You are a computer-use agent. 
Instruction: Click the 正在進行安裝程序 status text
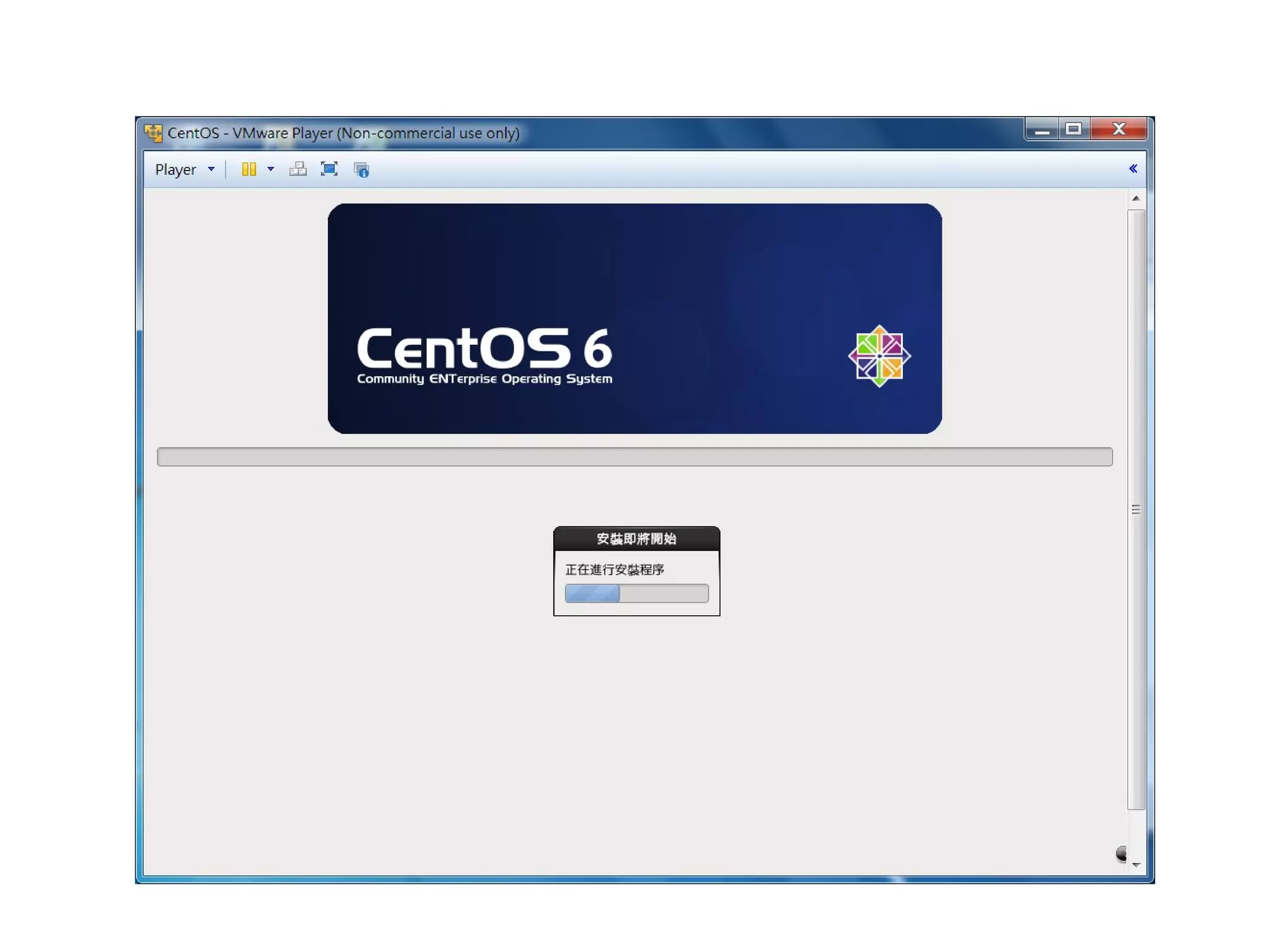tap(615, 569)
